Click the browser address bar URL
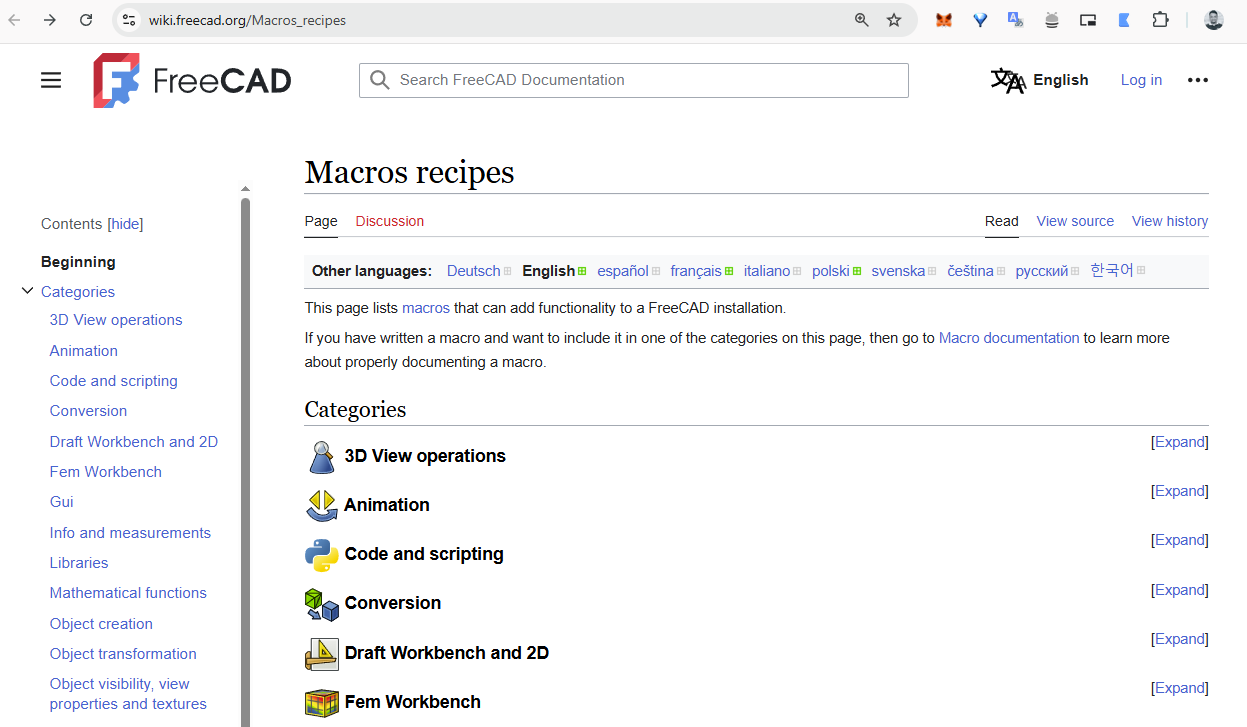Image resolution: width=1247 pixels, height=727 pixels. (247, 20)
